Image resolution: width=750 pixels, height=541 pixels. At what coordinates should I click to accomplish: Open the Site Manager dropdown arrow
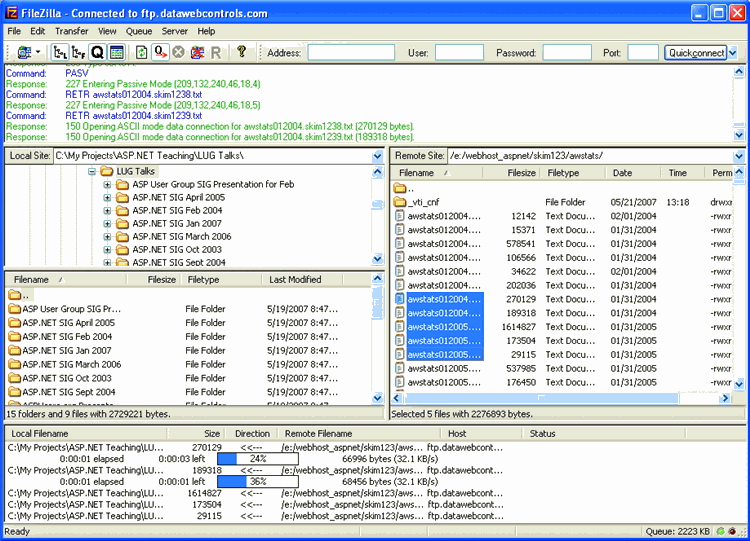38,52
